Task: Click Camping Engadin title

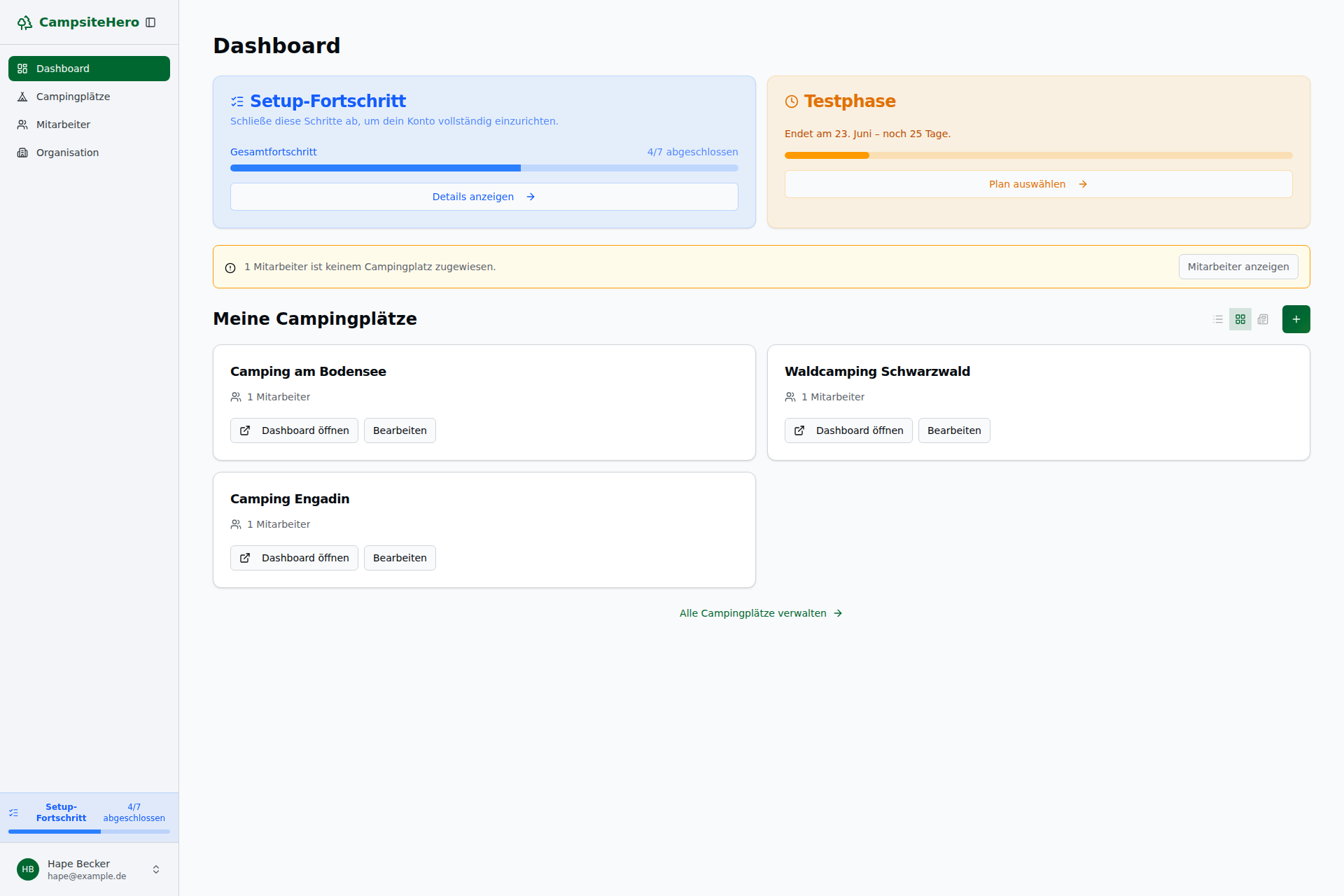Action: coord(290,499)
